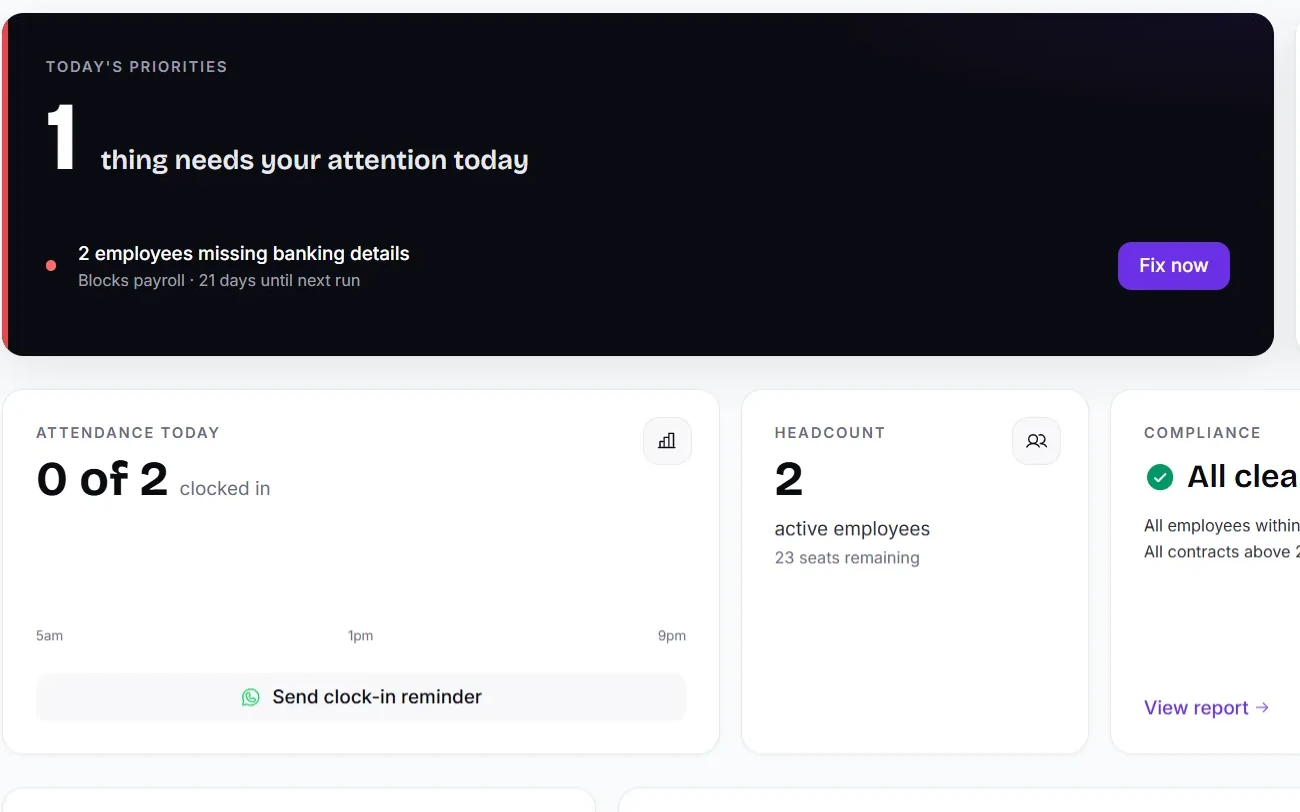Click the headcount number 2
Screen dimensions: 1300x812
click(x=789, y=480)
